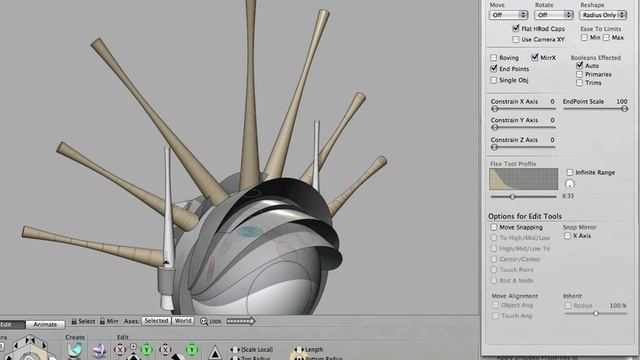Click the Length tool icon
640x360 pixels.
299,350
